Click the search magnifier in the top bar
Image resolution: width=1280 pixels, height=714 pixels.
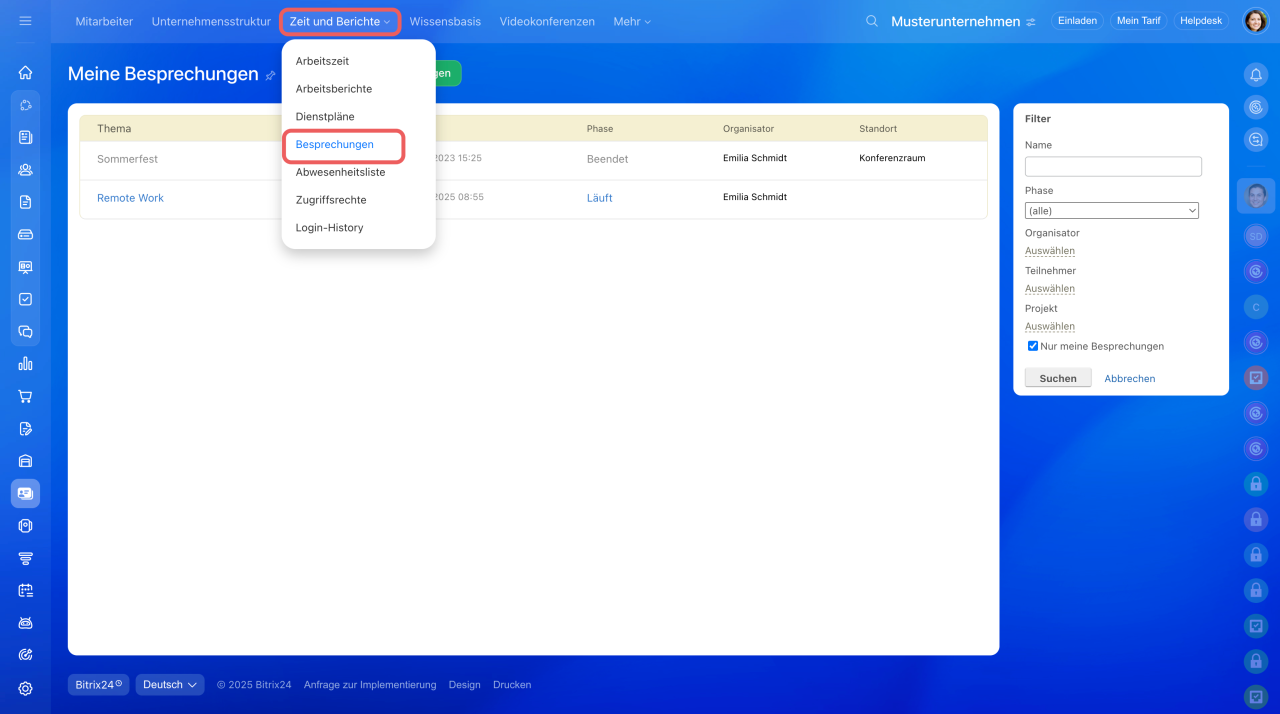(x=872, y=21)
